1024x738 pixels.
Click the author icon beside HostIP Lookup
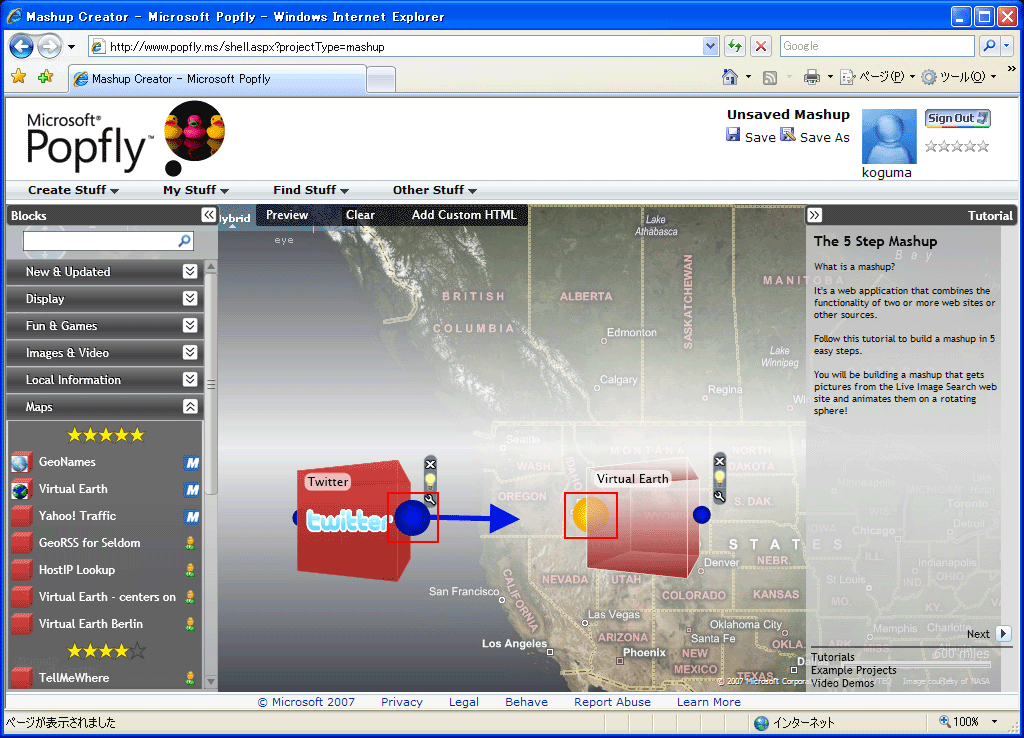pyautogui.click(x=190, y=570)
